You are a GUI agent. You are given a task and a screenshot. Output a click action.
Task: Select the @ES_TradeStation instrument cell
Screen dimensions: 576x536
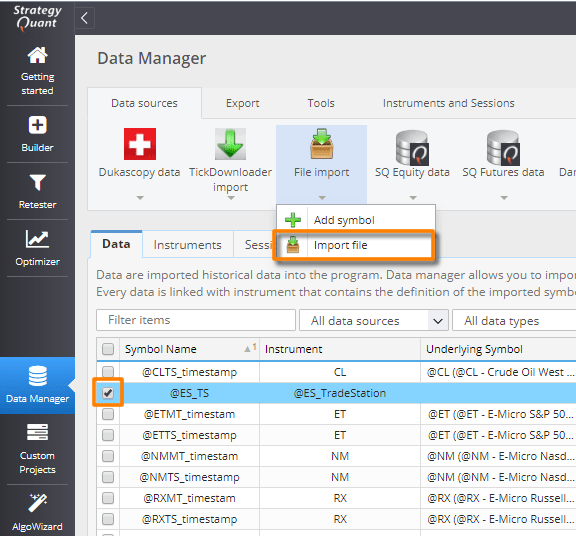(340, 393)
